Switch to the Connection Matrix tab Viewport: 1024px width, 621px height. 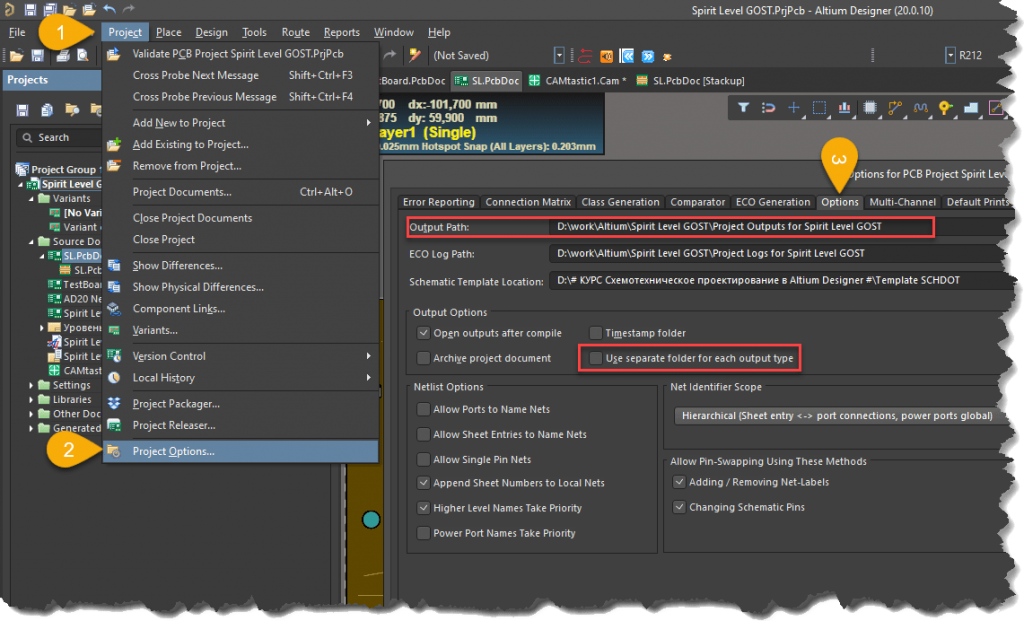point(528,202)
